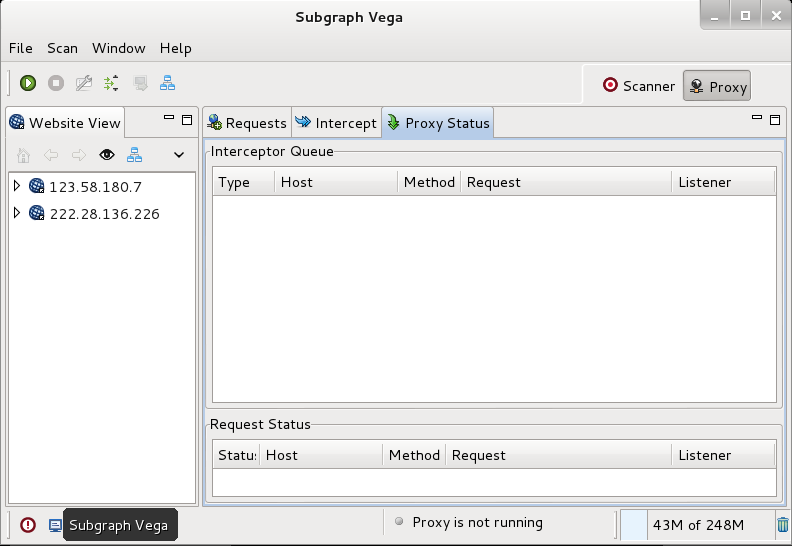Click the 'Proxy is not running' status text
Image resolution: width=792 pixels, height=546 pixels.
(x=477, y=522)
